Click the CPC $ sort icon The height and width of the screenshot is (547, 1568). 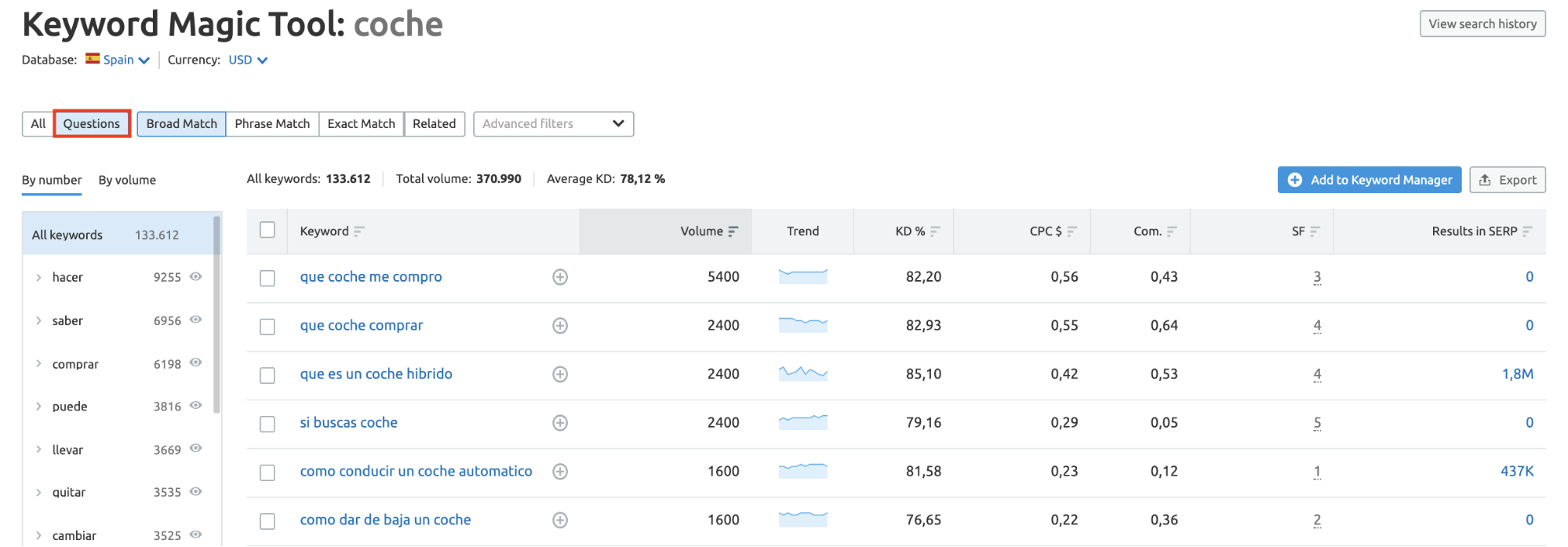click(x=1071, y=232)
